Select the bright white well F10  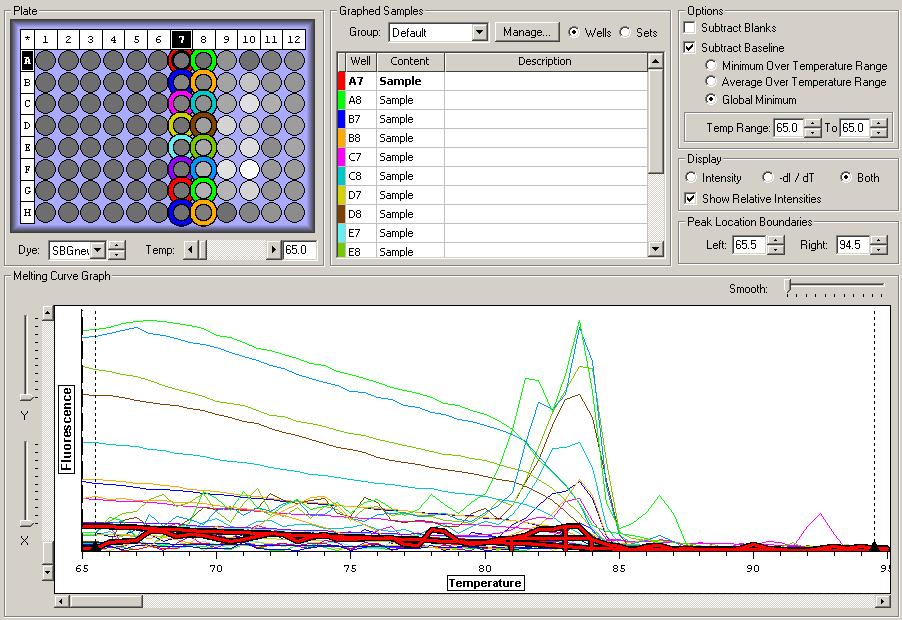[x=249, y=169]
